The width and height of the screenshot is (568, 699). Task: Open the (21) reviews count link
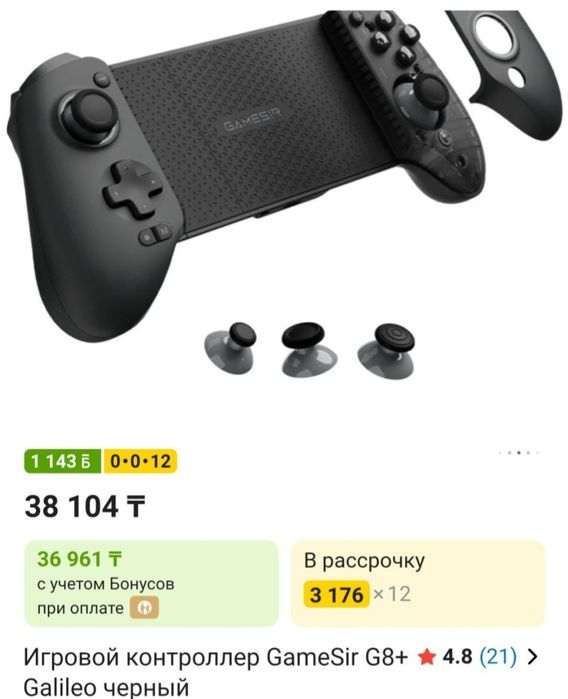[x=498, y=657]
